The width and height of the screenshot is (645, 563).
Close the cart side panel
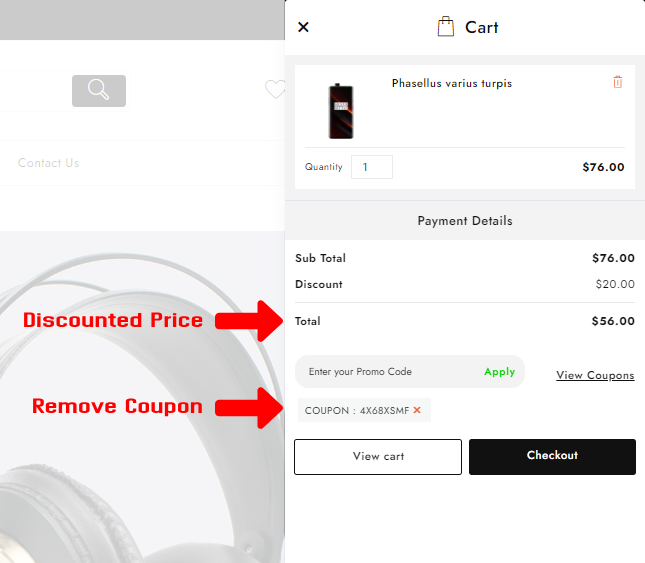click(x=304, y=27)
